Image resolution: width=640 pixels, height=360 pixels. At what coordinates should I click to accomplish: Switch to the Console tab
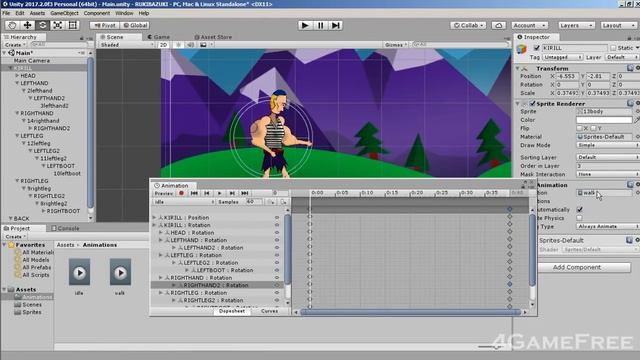pos(65,228)
